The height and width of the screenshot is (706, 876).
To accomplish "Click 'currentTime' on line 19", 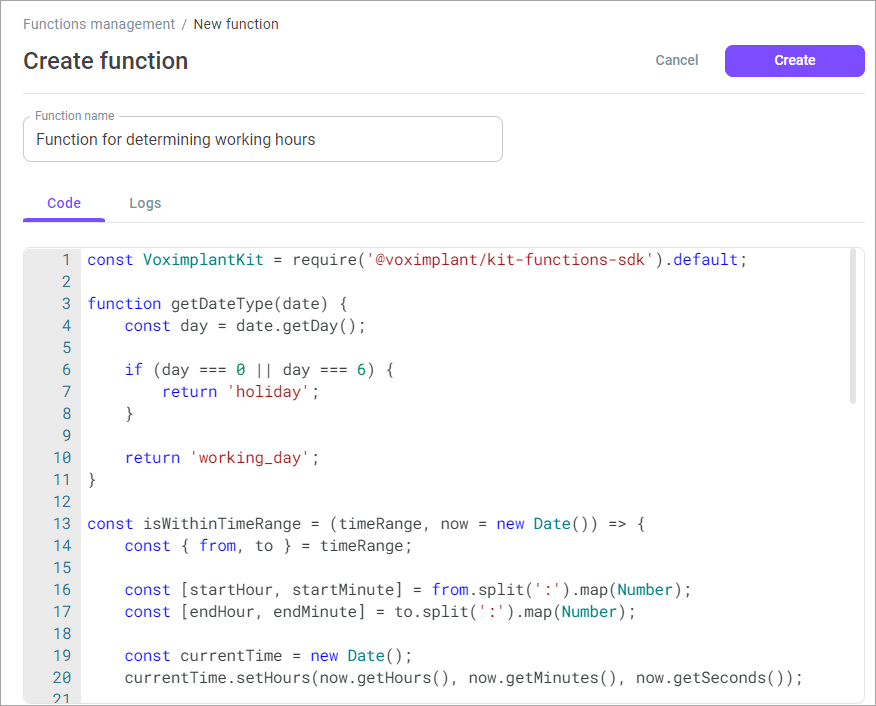I will coord(231,656).
